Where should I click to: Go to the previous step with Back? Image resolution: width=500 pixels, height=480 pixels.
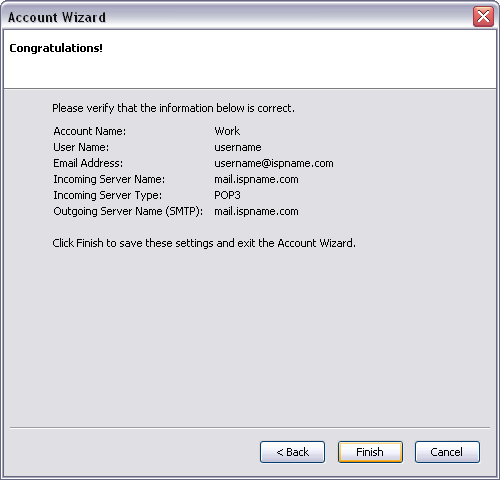click(292, 452)
